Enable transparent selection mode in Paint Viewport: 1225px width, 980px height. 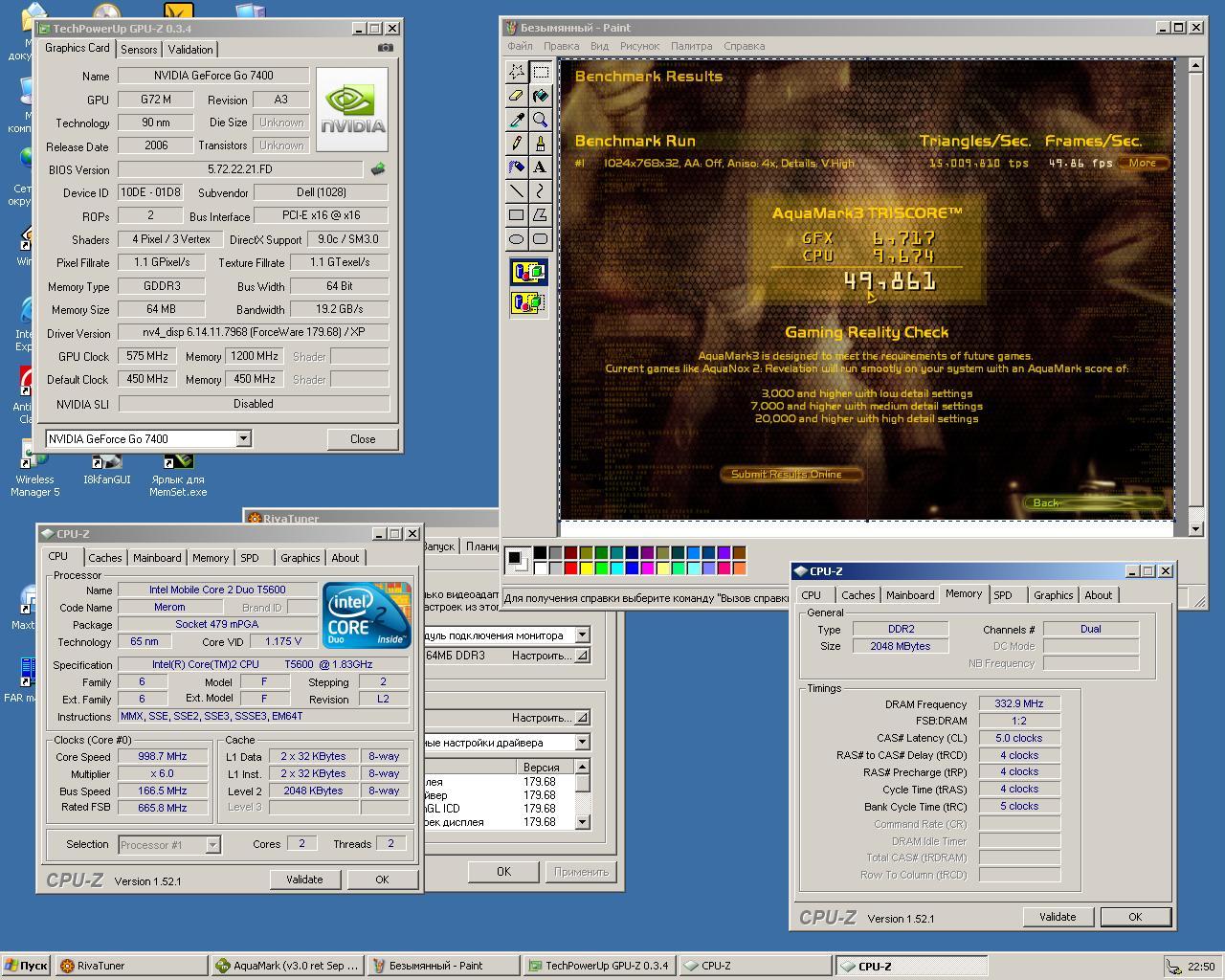pyautogui.click(x=528, y=303)
